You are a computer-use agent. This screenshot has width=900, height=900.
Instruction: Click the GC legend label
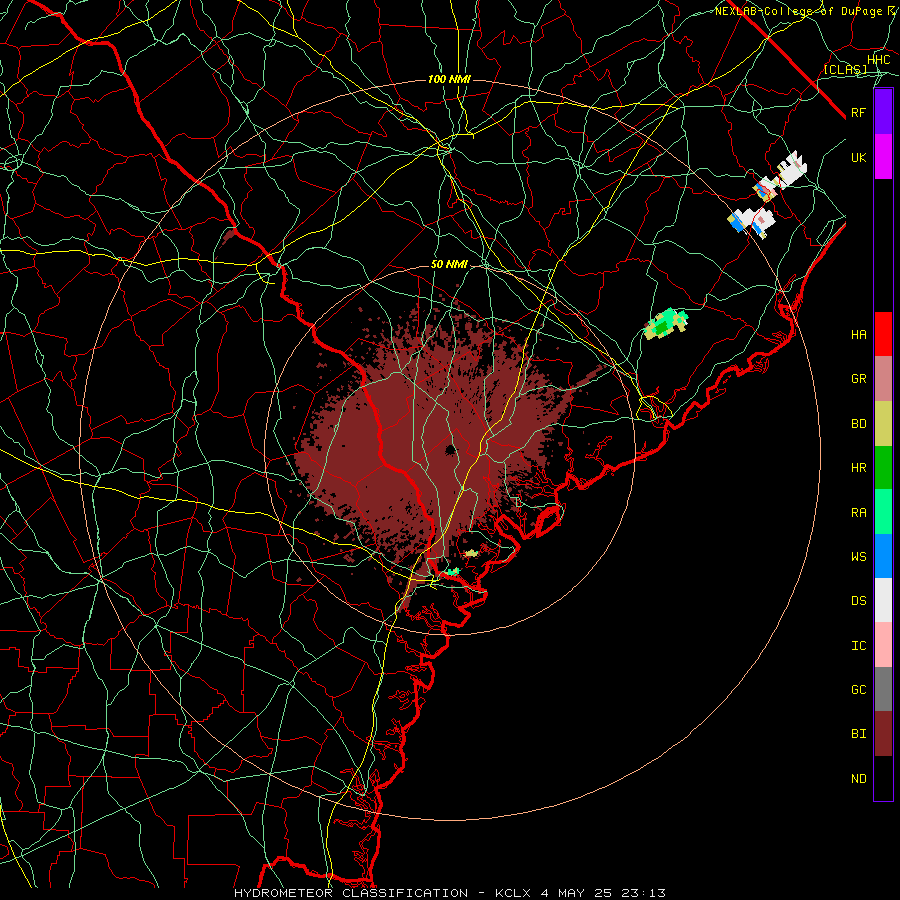point(858,690)
